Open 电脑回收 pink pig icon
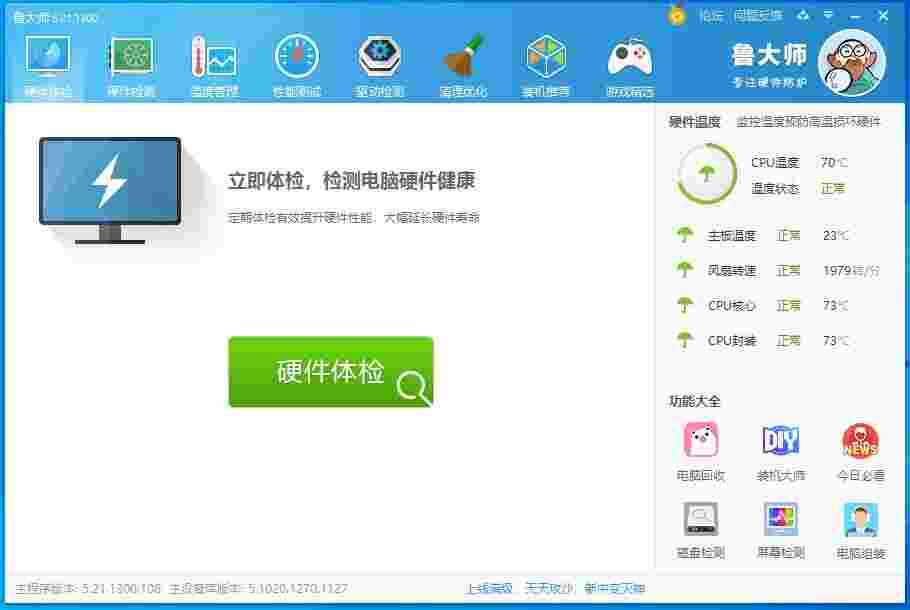Image resolution: width=910 pixels, height=610 pixels. click(x=701, y=439)
